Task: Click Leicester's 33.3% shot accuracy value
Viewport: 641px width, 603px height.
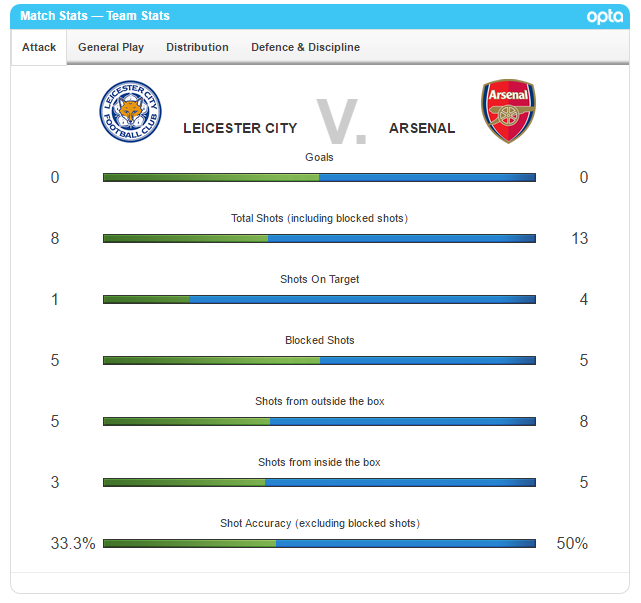Action: (73, 544)
